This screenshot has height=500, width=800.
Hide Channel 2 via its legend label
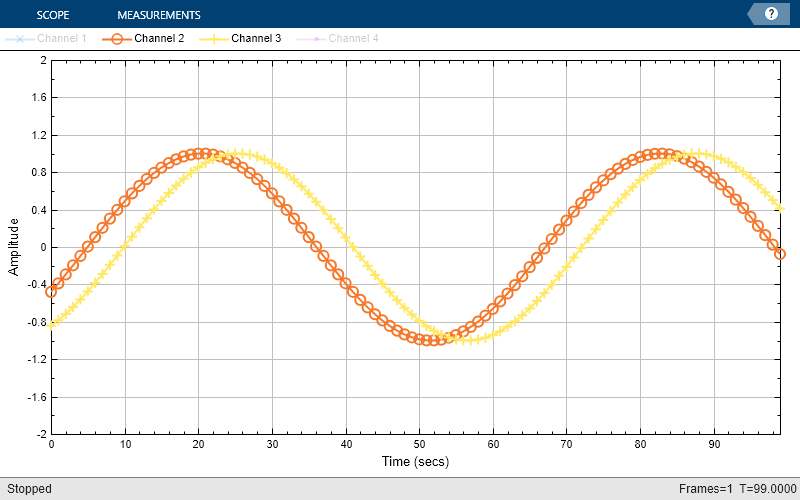point(159,38)
